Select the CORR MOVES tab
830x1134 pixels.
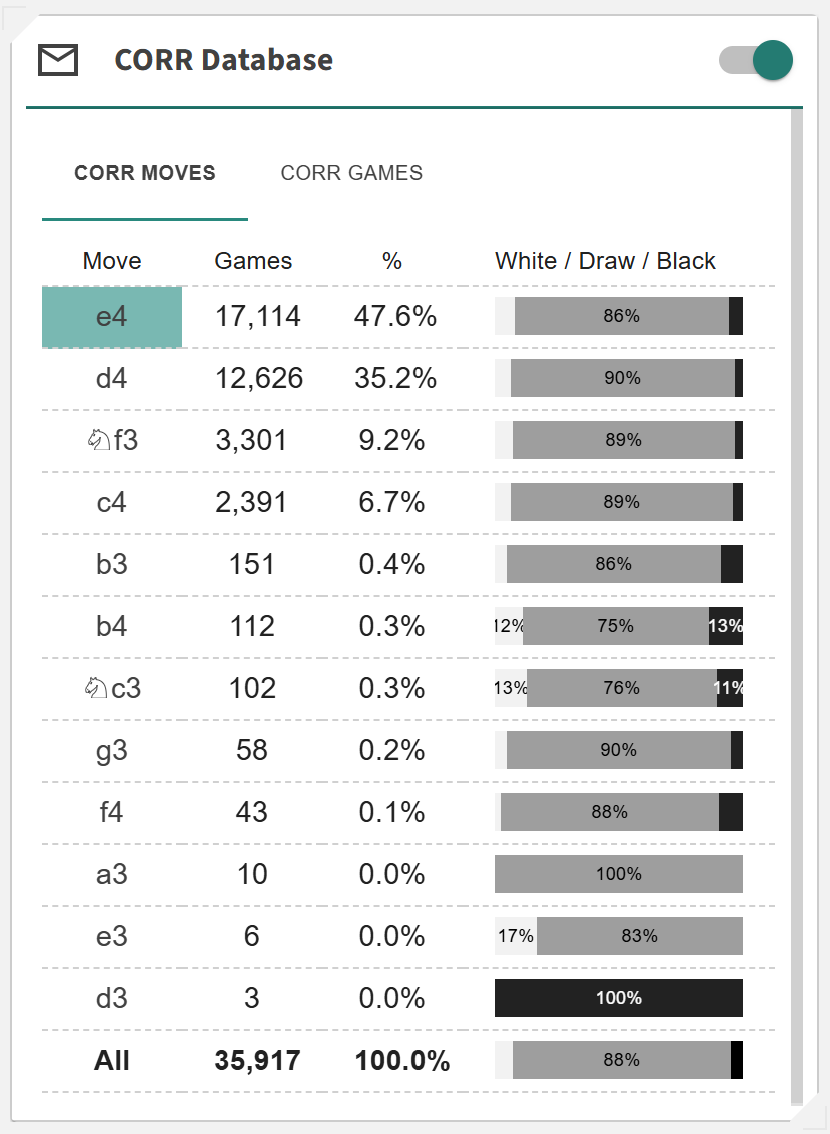tap(145, 173)
